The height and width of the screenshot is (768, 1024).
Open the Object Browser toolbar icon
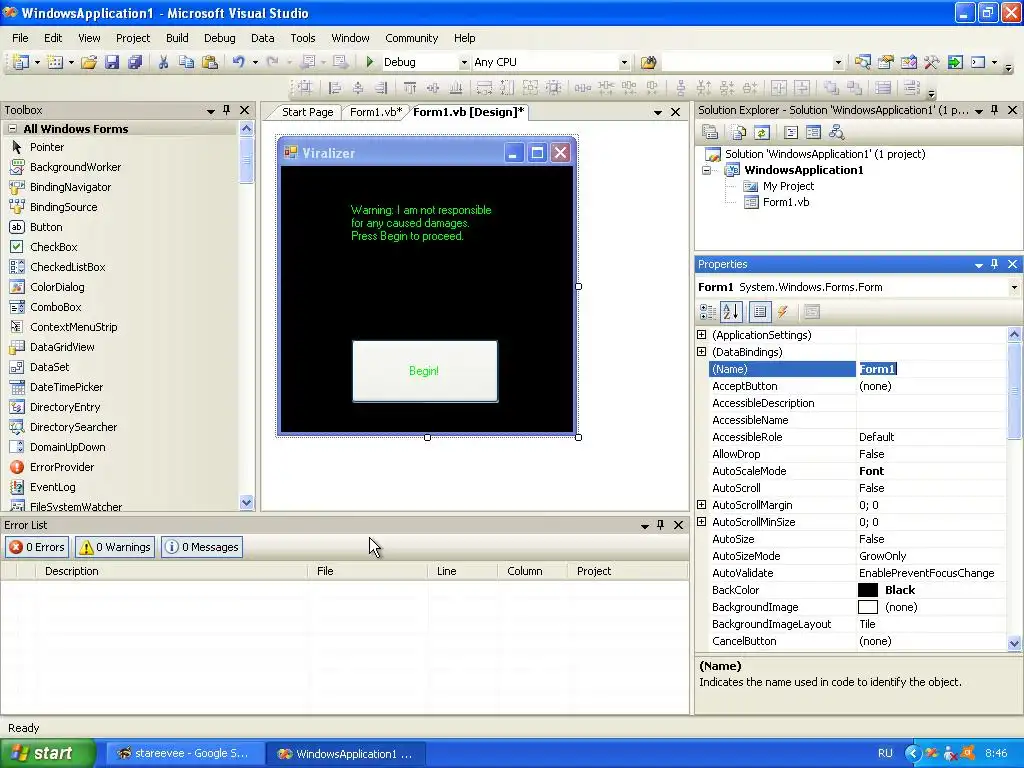coord(908,62)
